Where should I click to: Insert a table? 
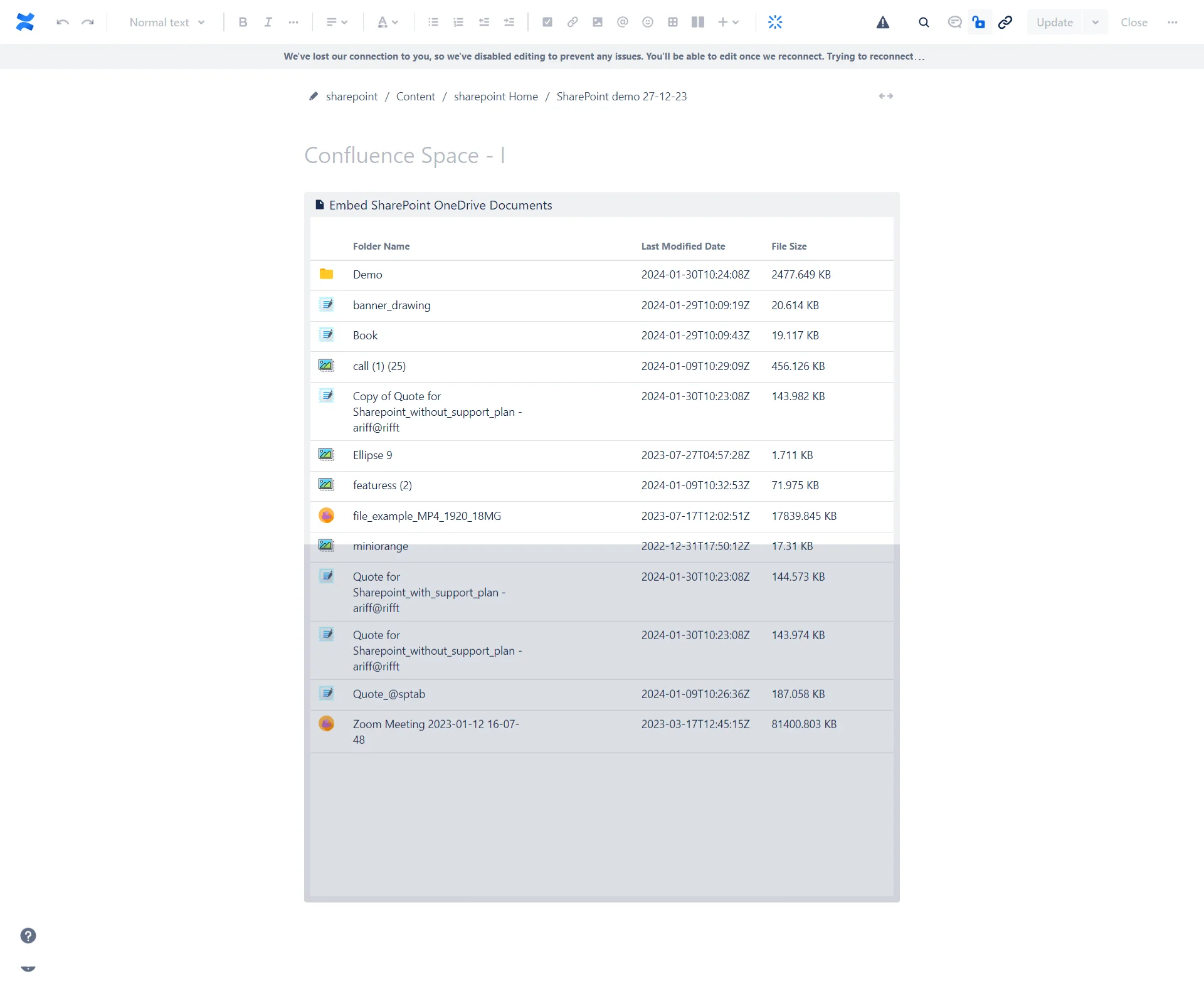click(x=673, y=23)
